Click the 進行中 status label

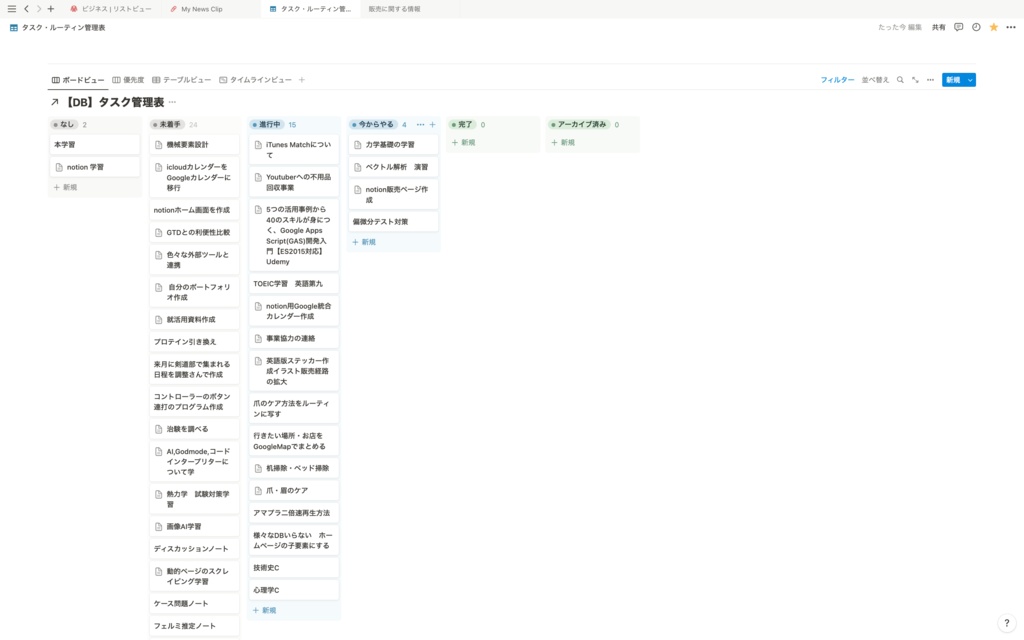(266, 124)
